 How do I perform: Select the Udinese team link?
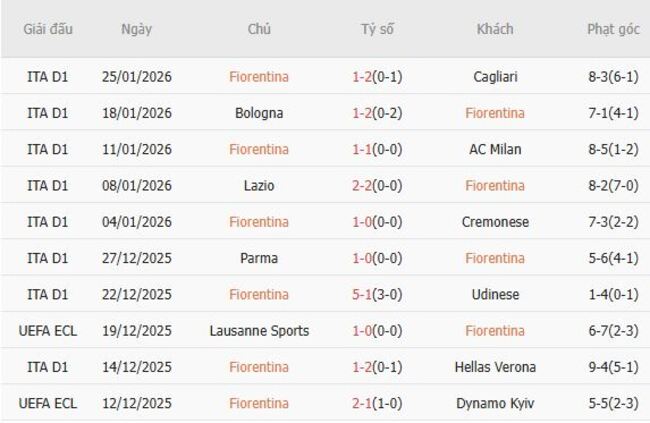(494, 294)
